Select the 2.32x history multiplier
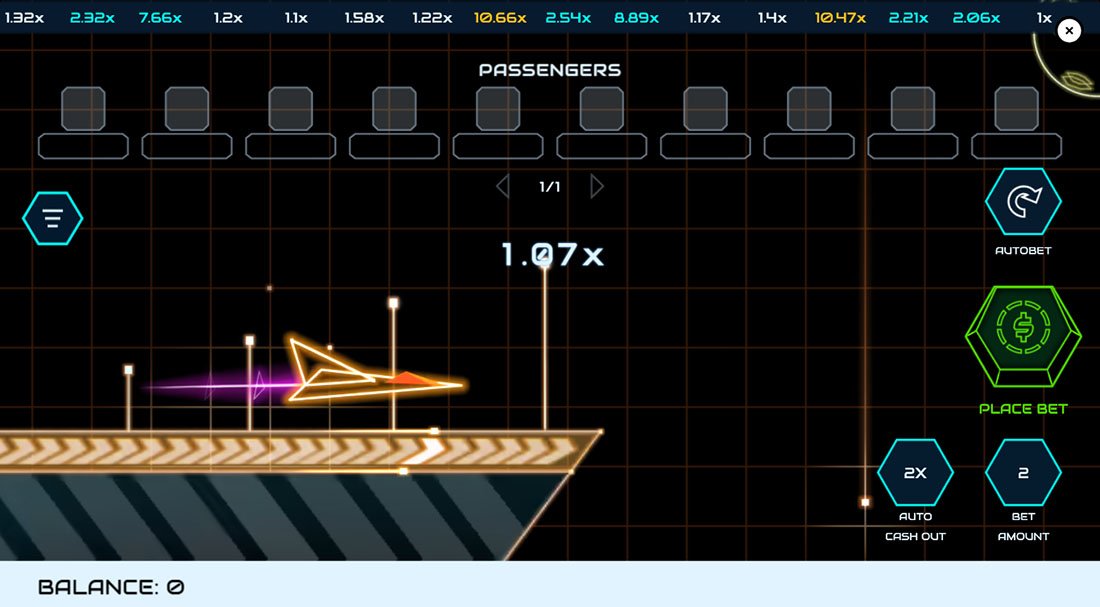The height and width of the screenshot is (607, 1100). 92,18
